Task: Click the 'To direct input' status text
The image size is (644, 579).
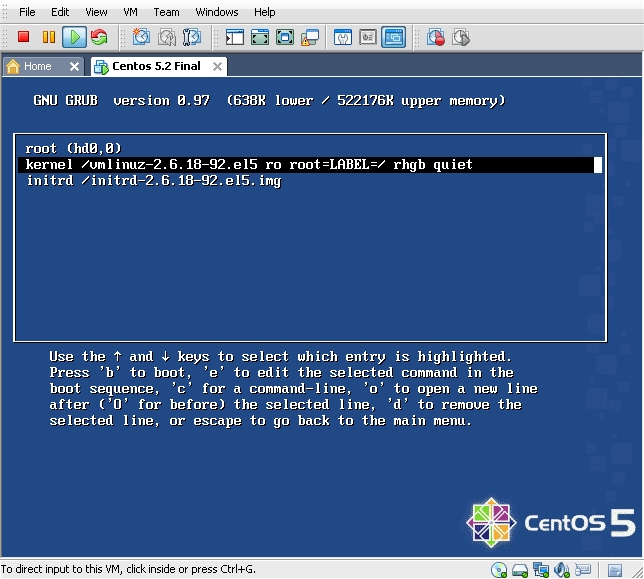Action: point(128,569)
